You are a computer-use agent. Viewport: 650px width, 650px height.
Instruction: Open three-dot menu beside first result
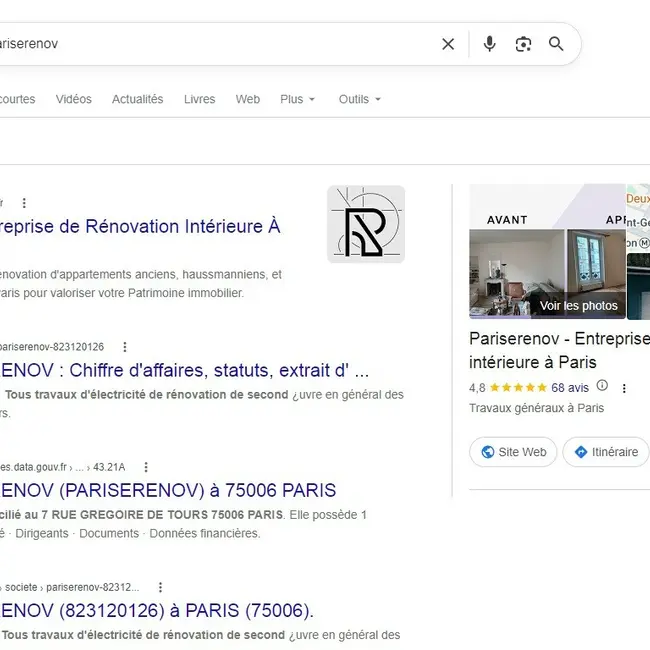tap(24, 203)
